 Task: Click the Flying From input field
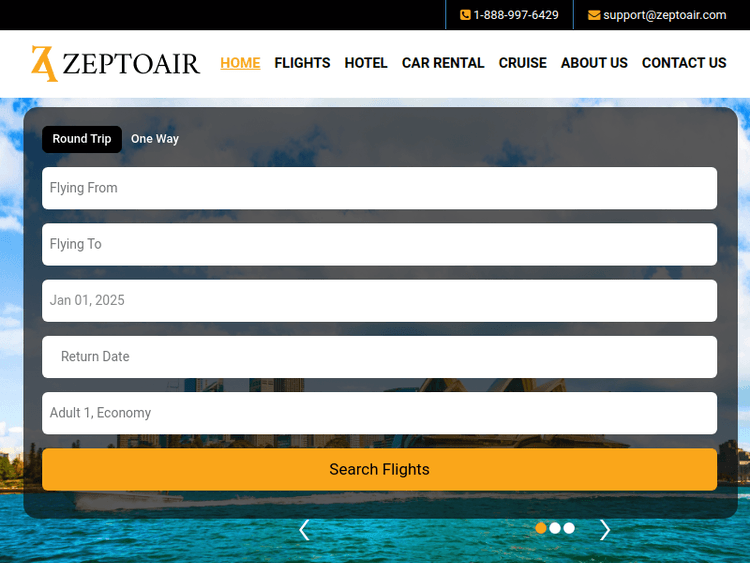pos(379,188)
